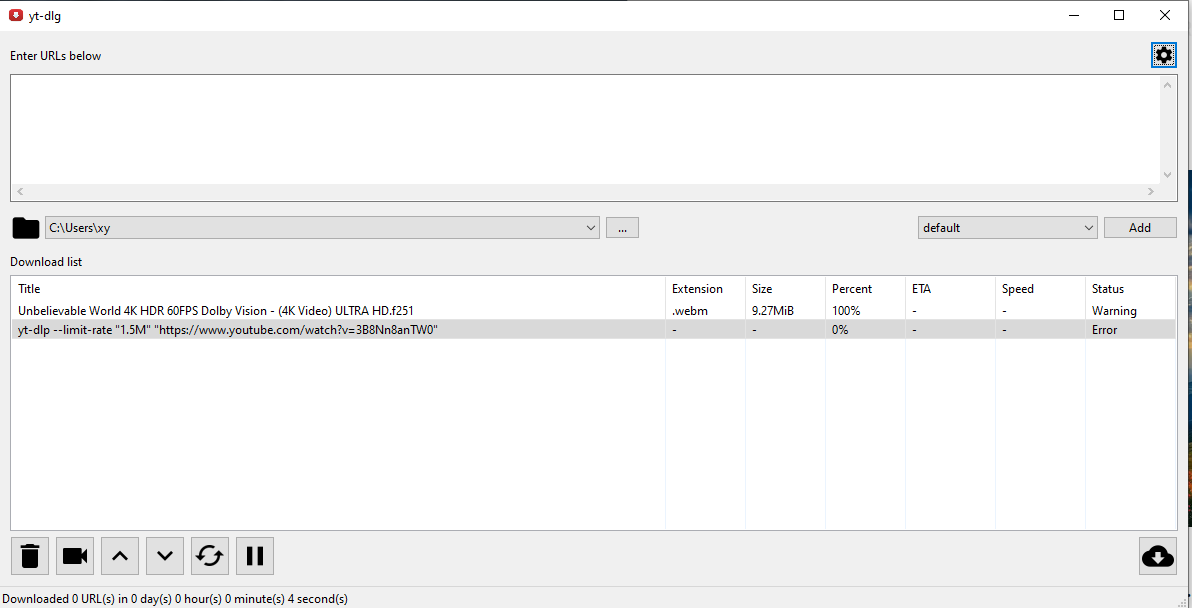Reload the selected download item

[x=210, y=556]
